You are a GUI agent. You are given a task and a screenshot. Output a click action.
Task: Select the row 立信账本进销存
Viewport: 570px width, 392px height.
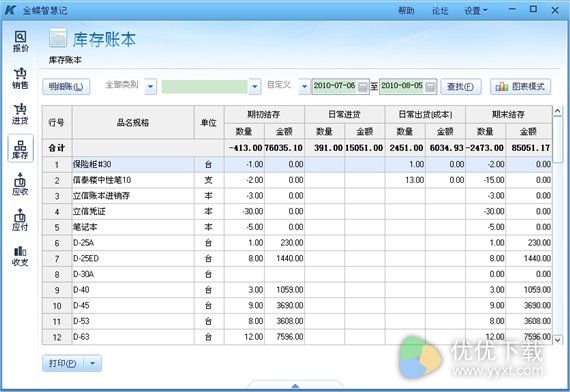pyautogui.click(x=297, y=196)
